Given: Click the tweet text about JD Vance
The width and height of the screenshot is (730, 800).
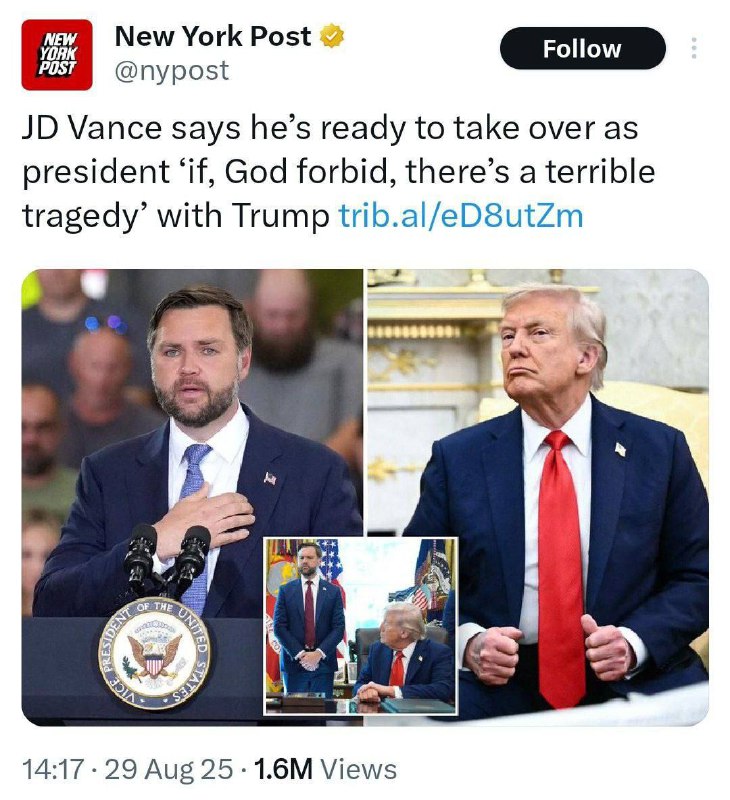Looking at the screenshot, I should tap(339, 172).
